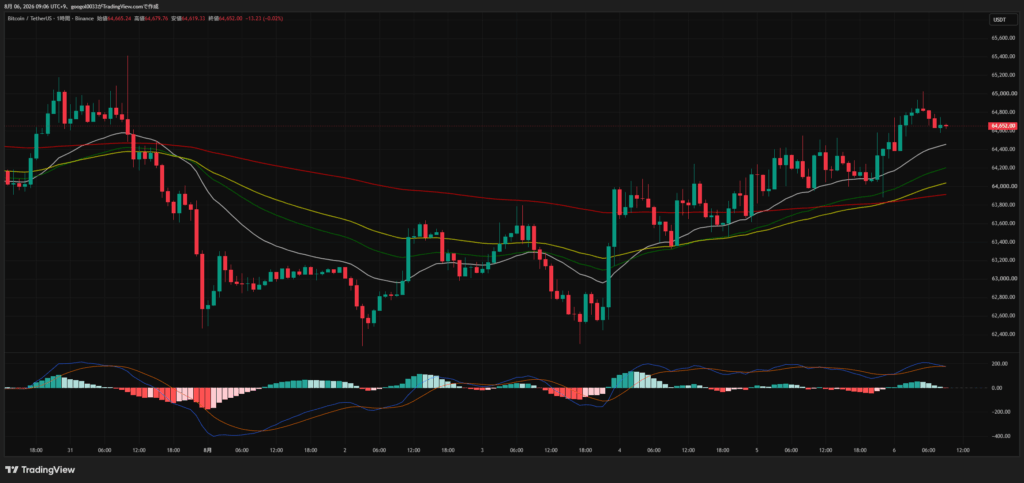Click the 65,600.00 price axis label

click(1002, 38)
